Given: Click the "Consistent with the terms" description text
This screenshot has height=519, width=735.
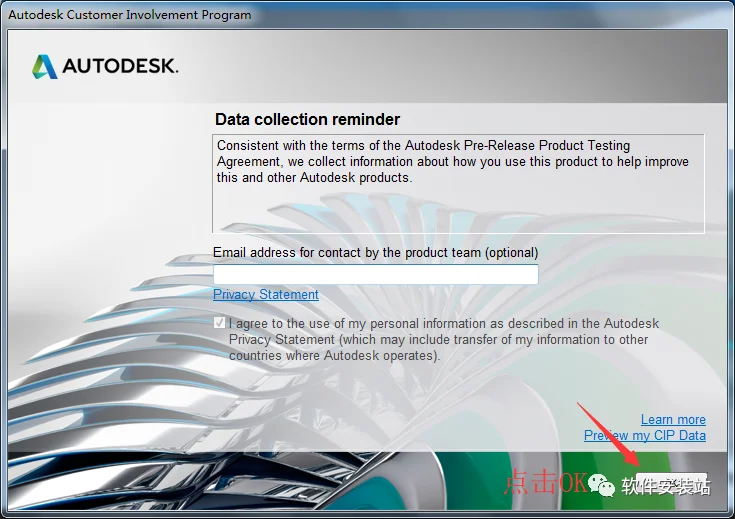Looking at the screenshot, I should 453,162.
